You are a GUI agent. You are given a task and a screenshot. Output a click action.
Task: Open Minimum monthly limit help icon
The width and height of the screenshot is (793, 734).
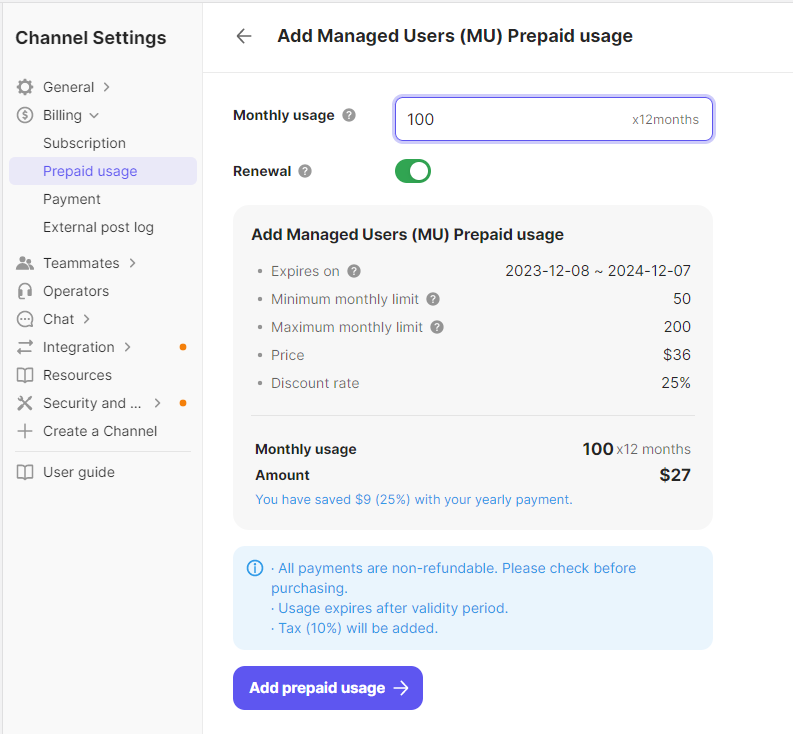point(433,299)
